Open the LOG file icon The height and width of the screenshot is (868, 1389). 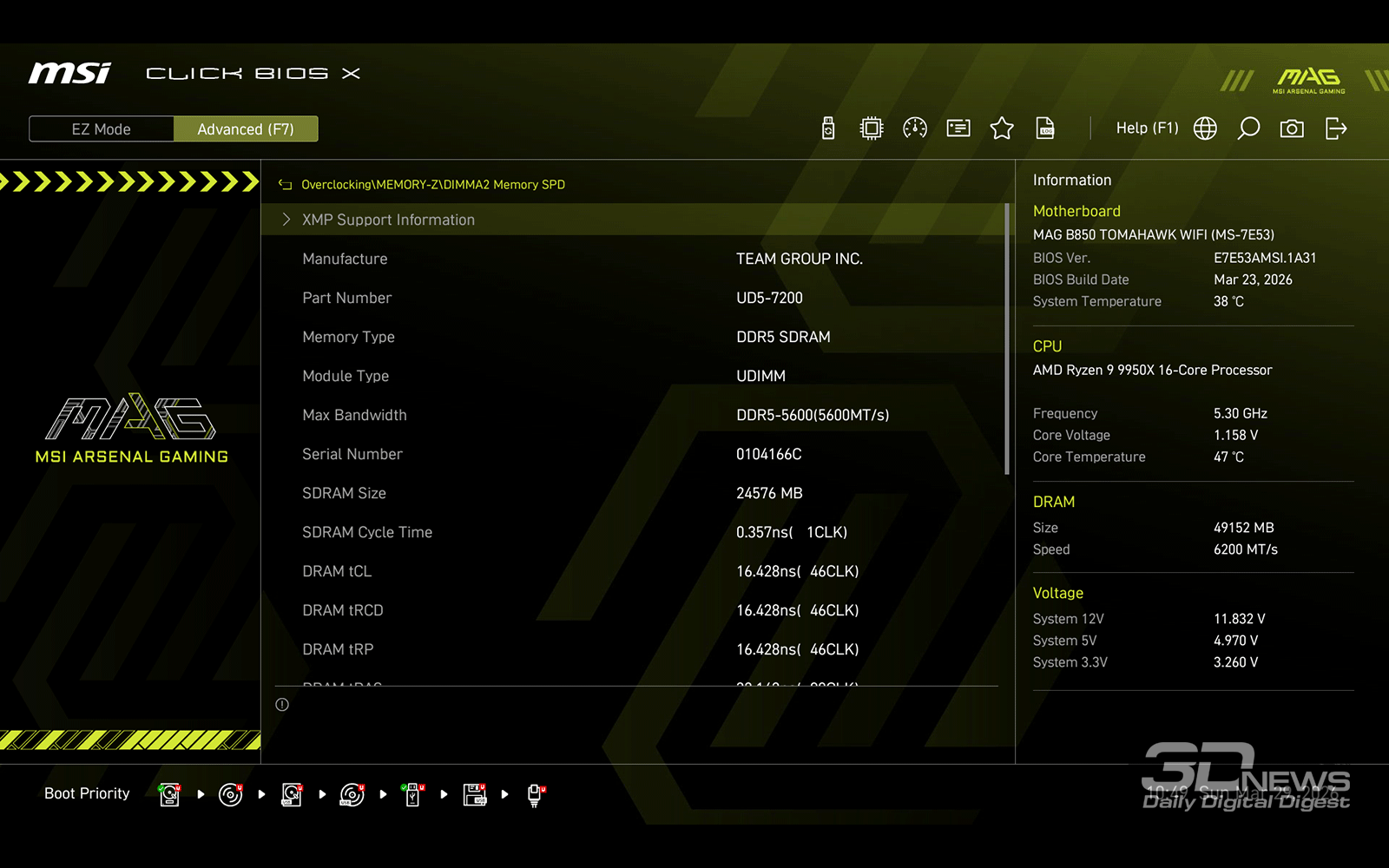click(x=1045, y=128)
